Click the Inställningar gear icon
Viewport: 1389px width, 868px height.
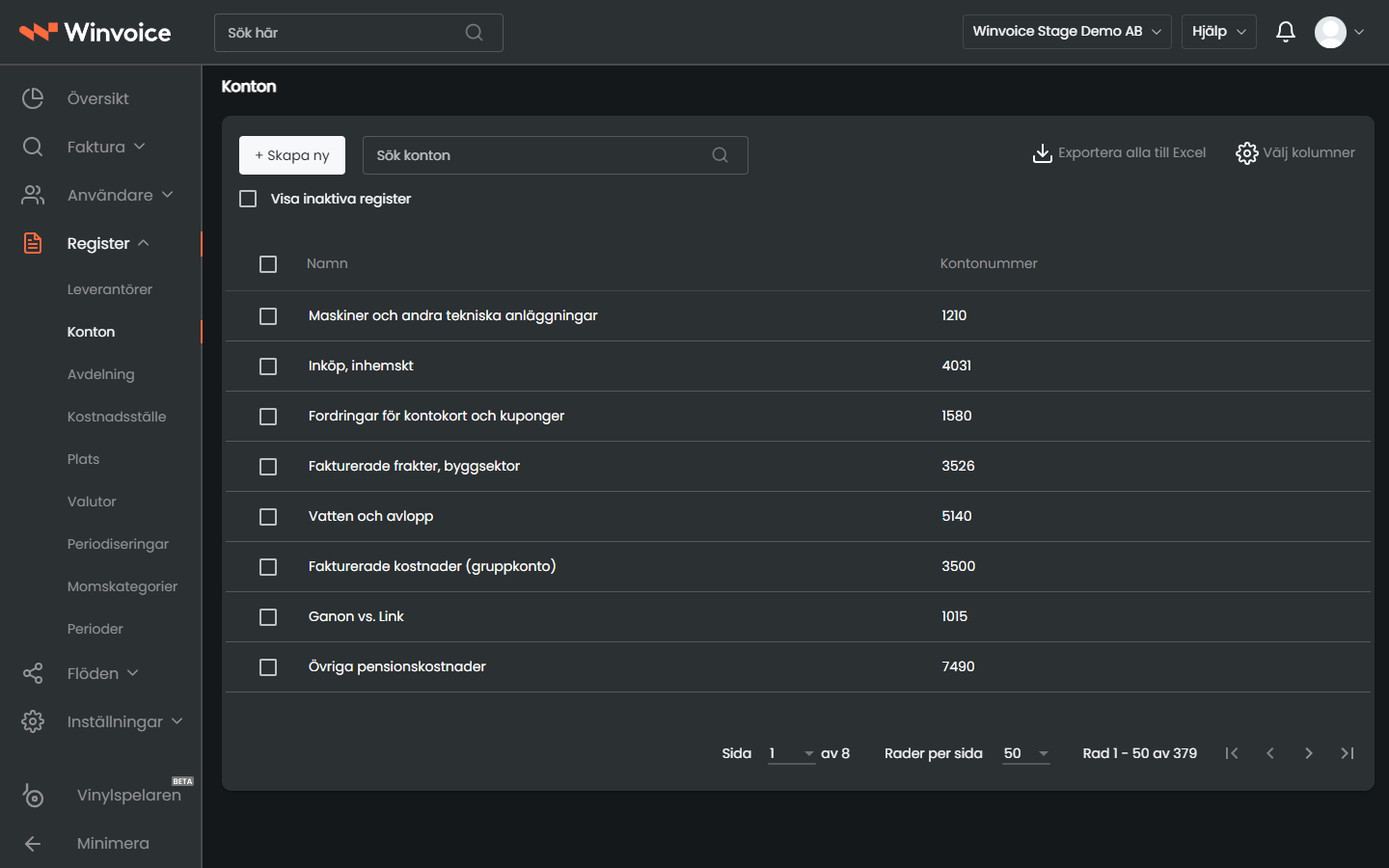coord(33,721)
